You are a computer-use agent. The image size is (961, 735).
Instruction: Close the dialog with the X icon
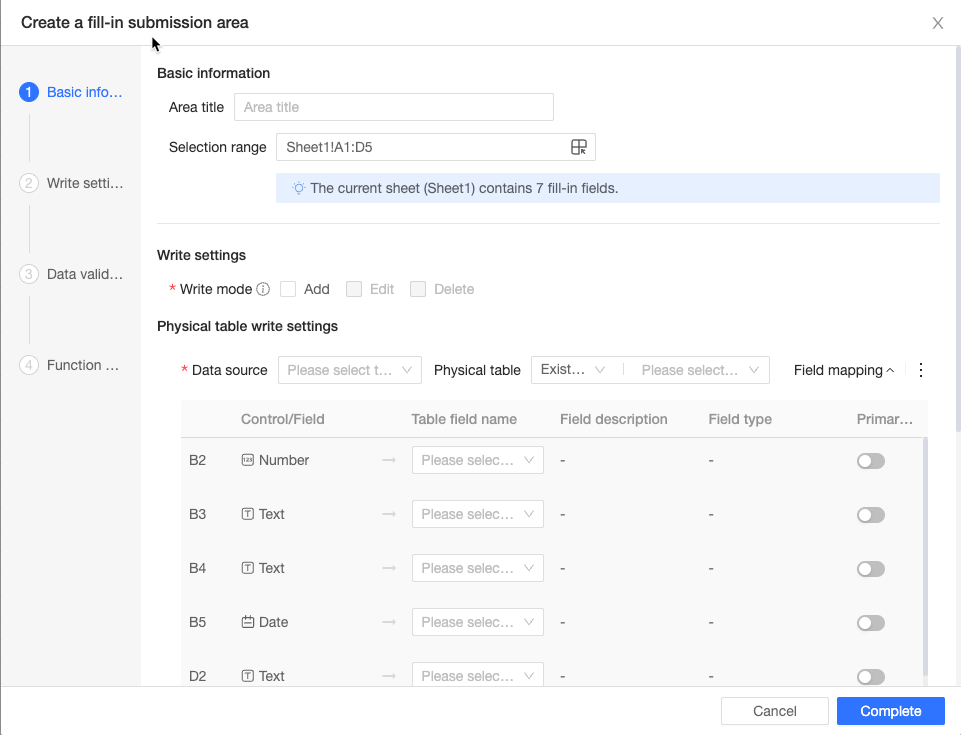(x=937, y=23)
